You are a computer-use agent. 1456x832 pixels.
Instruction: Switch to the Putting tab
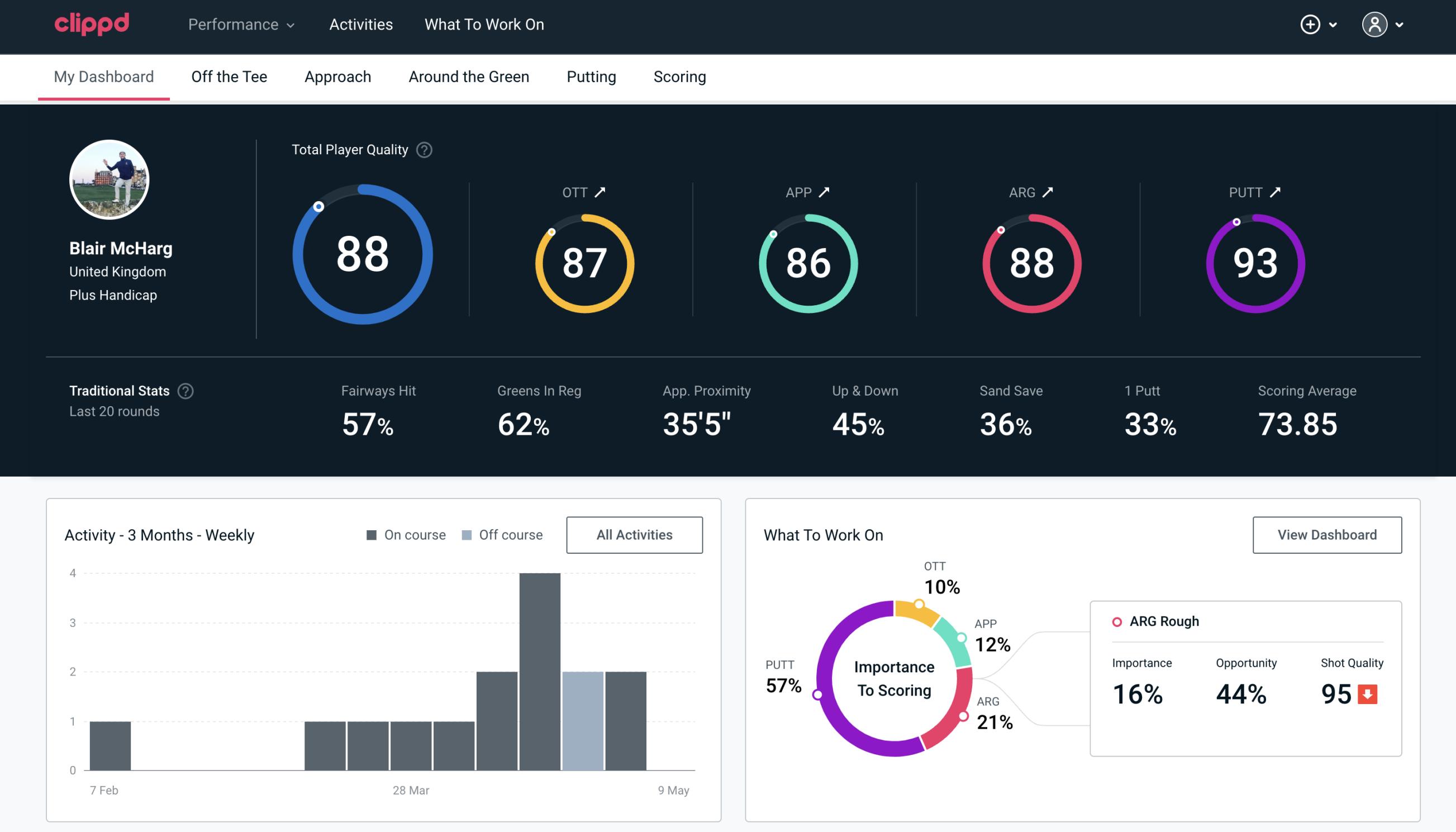[x=590, y=76]
